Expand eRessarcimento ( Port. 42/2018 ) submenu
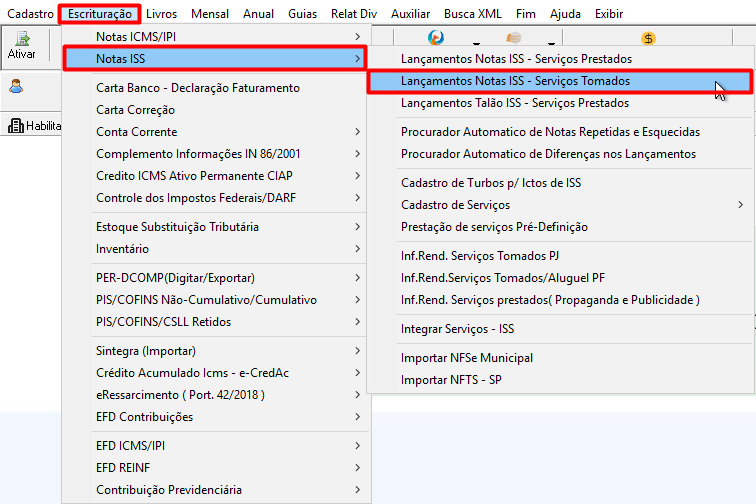The height and width of the screenshot is (504, 756). click(216, 395)
